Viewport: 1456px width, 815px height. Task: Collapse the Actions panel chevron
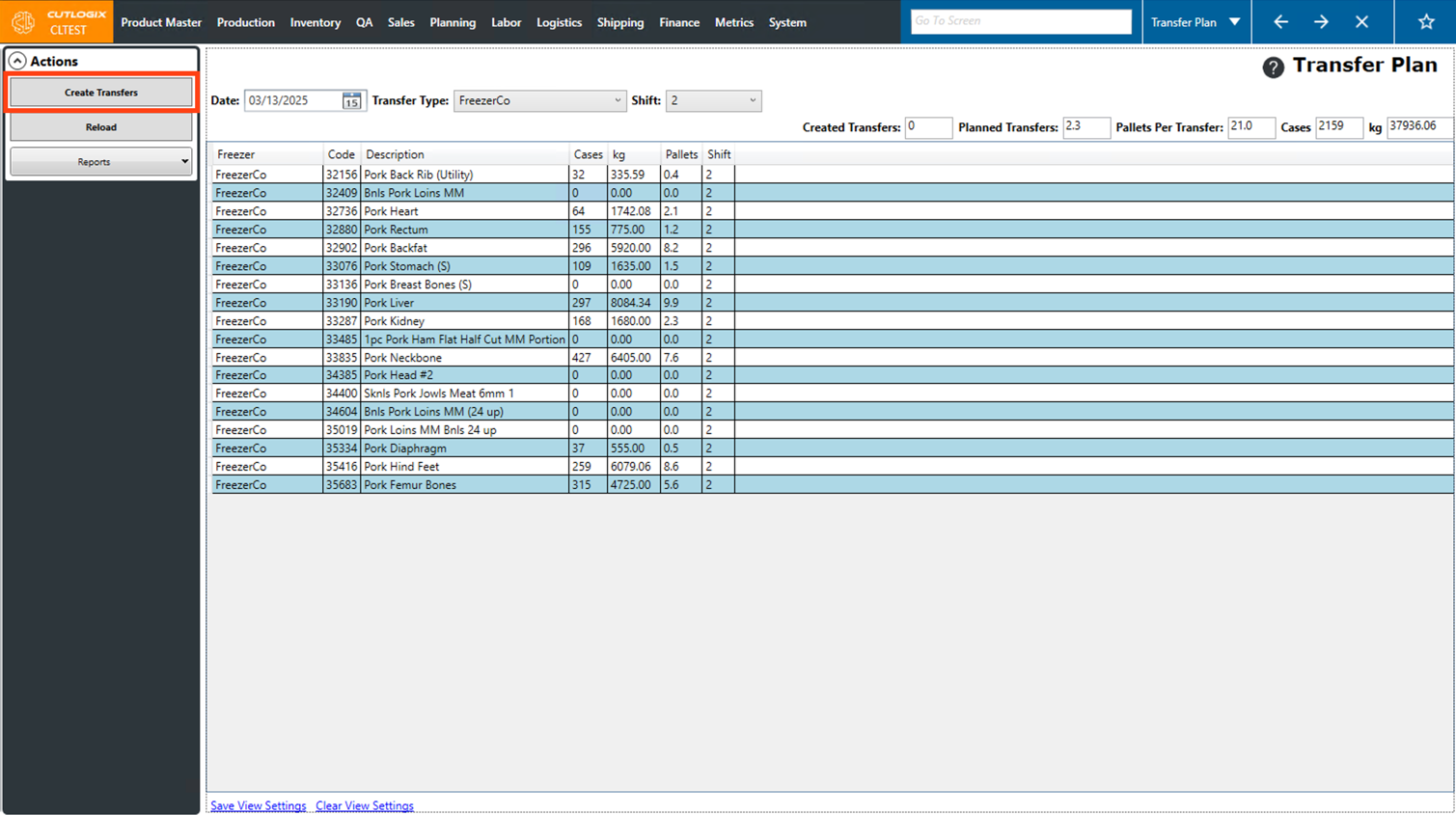pyautogui.click(x=17, y=61)
